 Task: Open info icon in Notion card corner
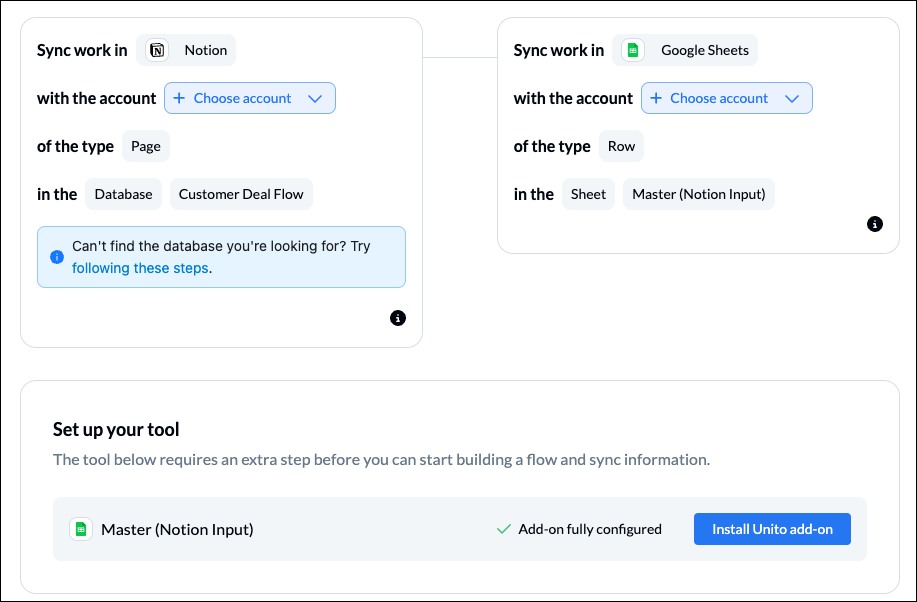point(398,318)
